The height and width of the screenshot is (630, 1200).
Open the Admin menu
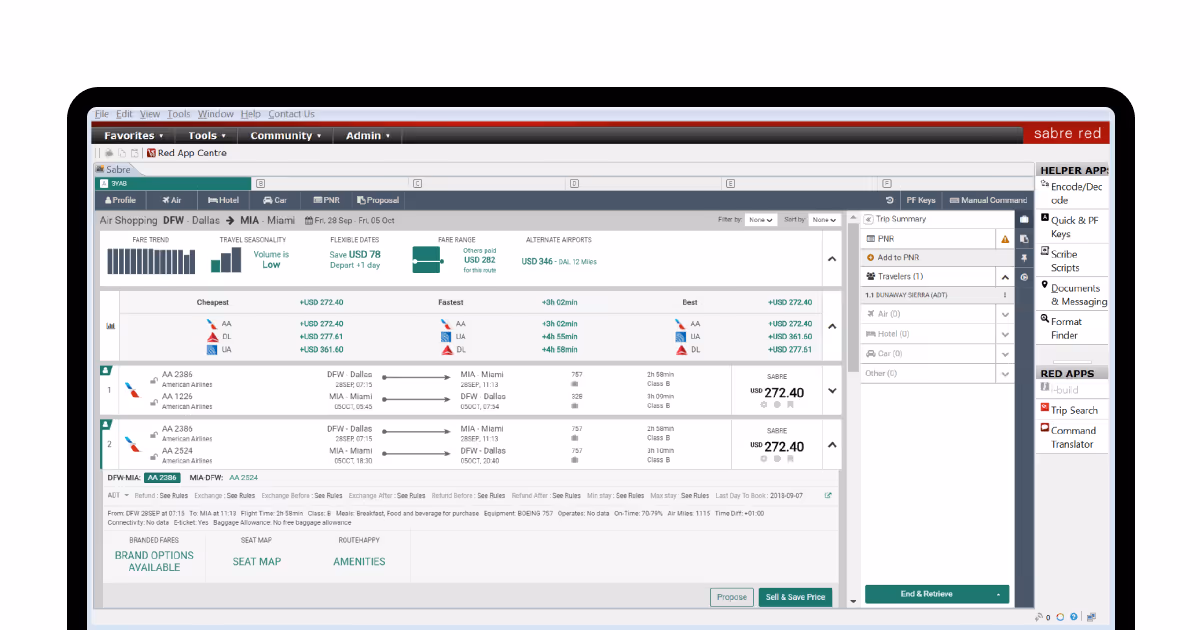(x=368, y=136)
